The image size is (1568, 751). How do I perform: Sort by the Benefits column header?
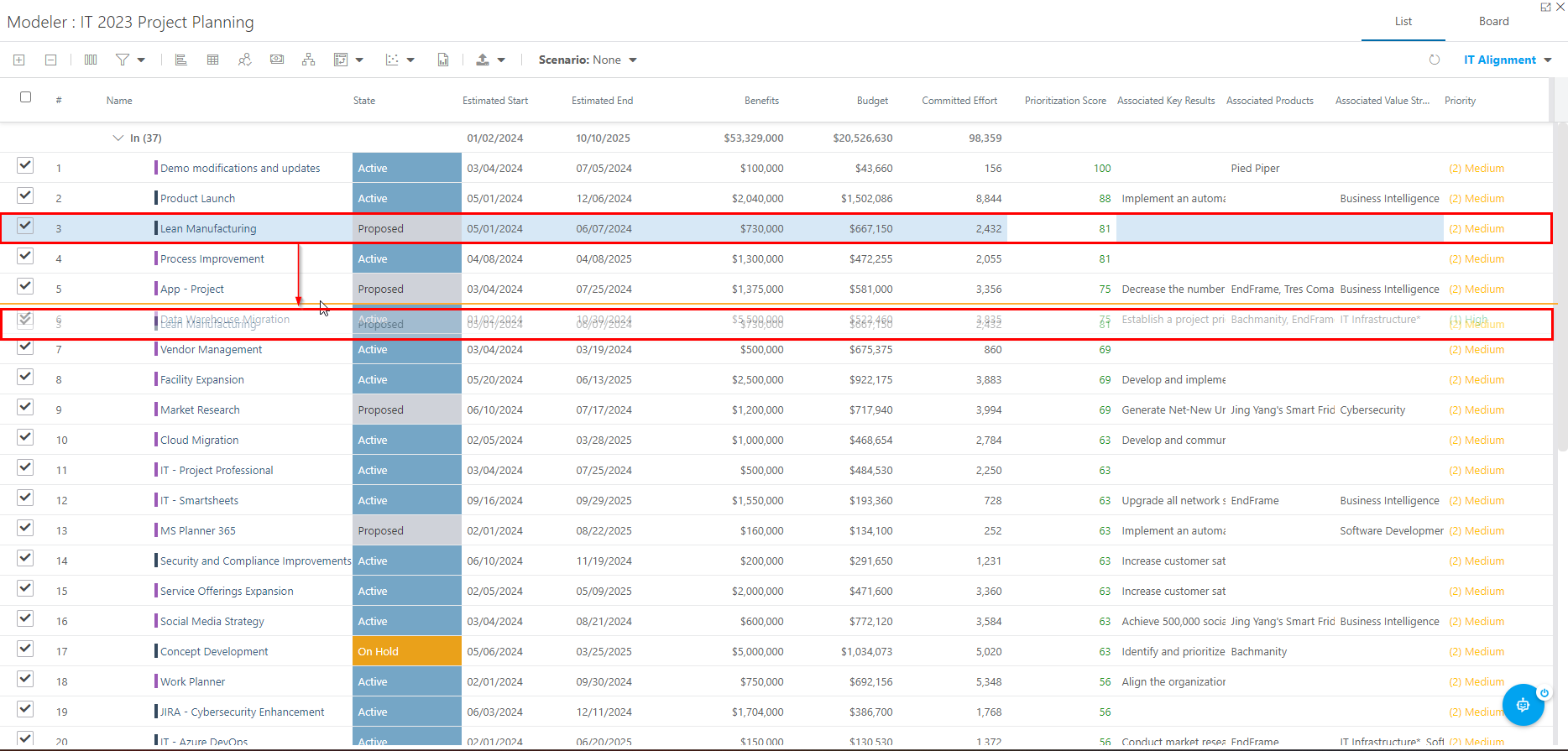click(761, 101)
